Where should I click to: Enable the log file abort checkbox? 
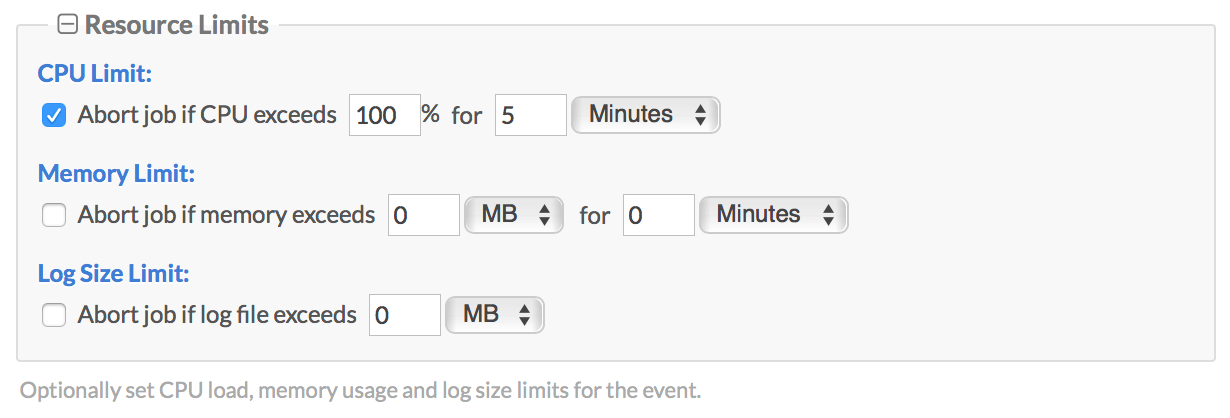click(54, 315)
